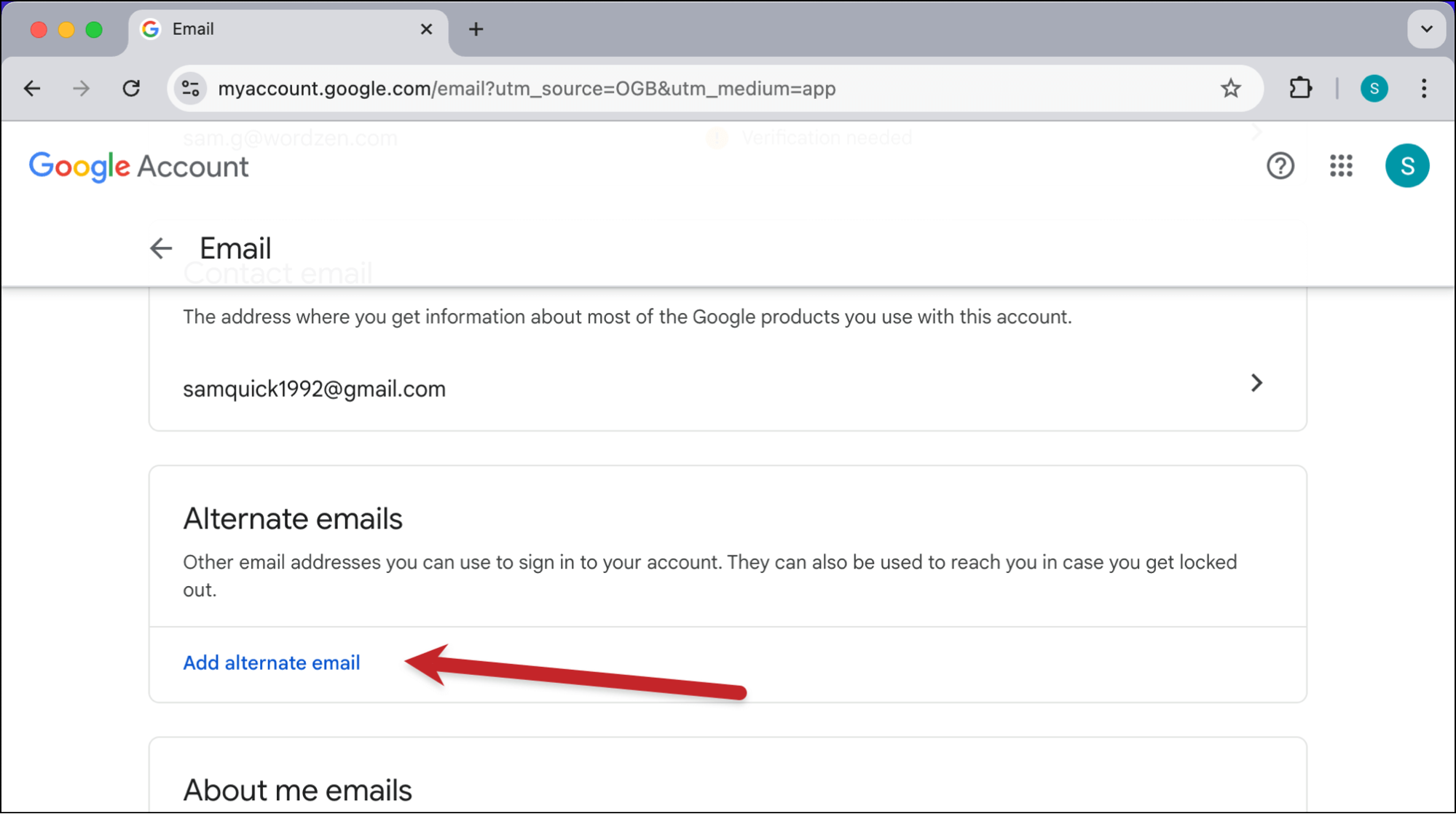
Task: Click the Alternate emails heading
Action: (x=293, y=519)
